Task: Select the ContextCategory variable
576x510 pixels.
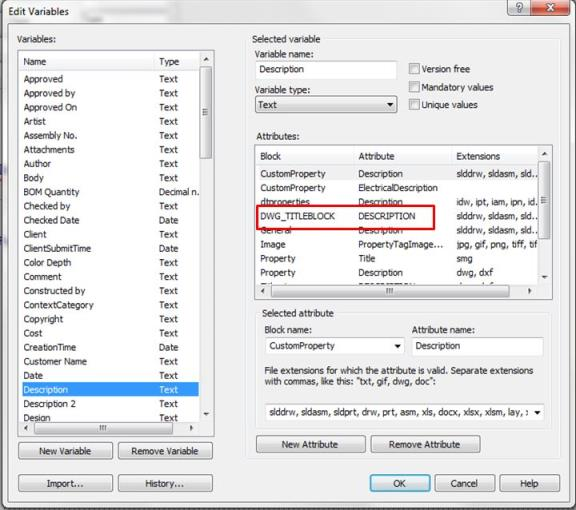Action: click(110, 305)
